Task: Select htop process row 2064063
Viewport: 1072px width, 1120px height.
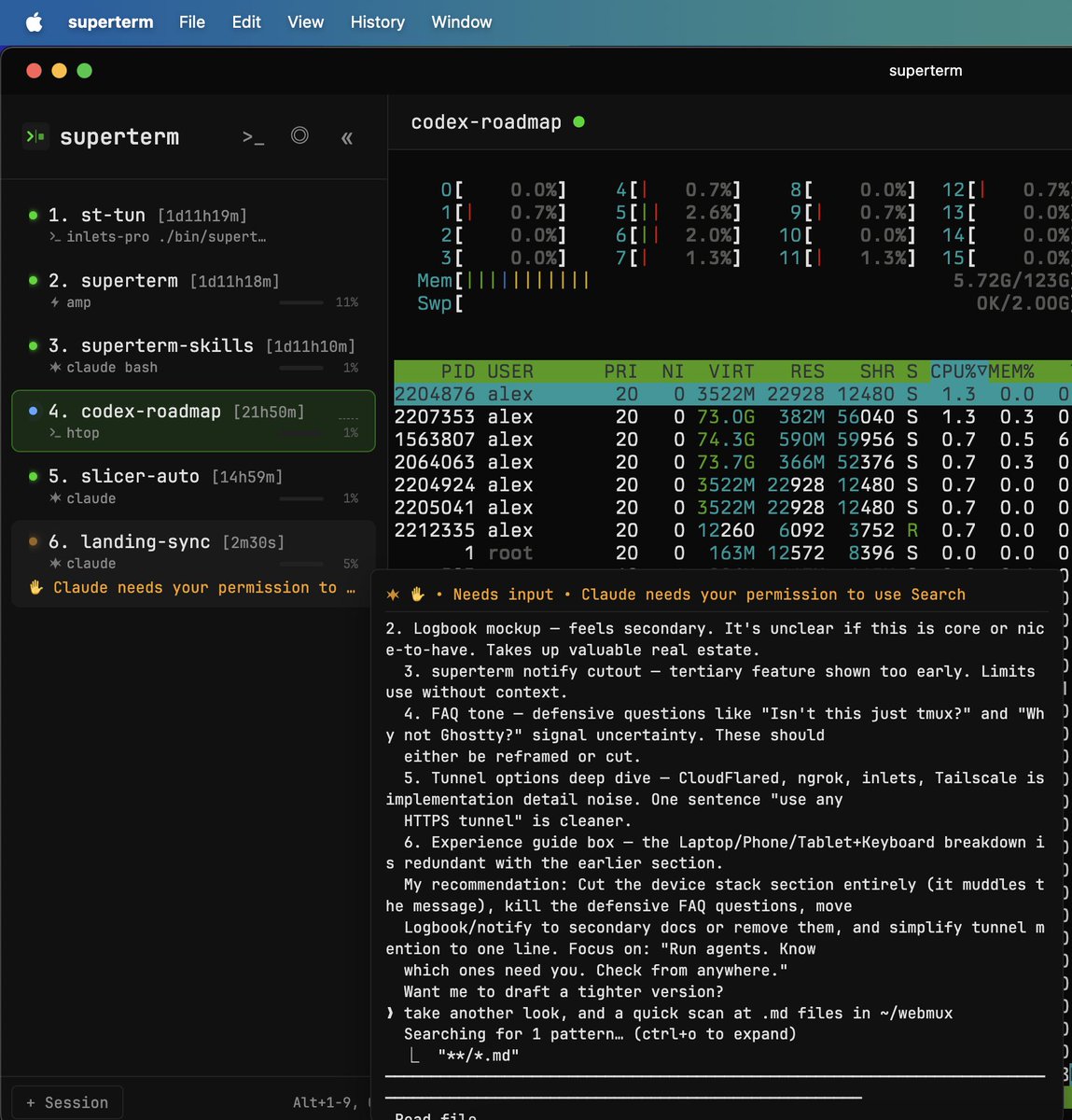Action: coord(732,462)
